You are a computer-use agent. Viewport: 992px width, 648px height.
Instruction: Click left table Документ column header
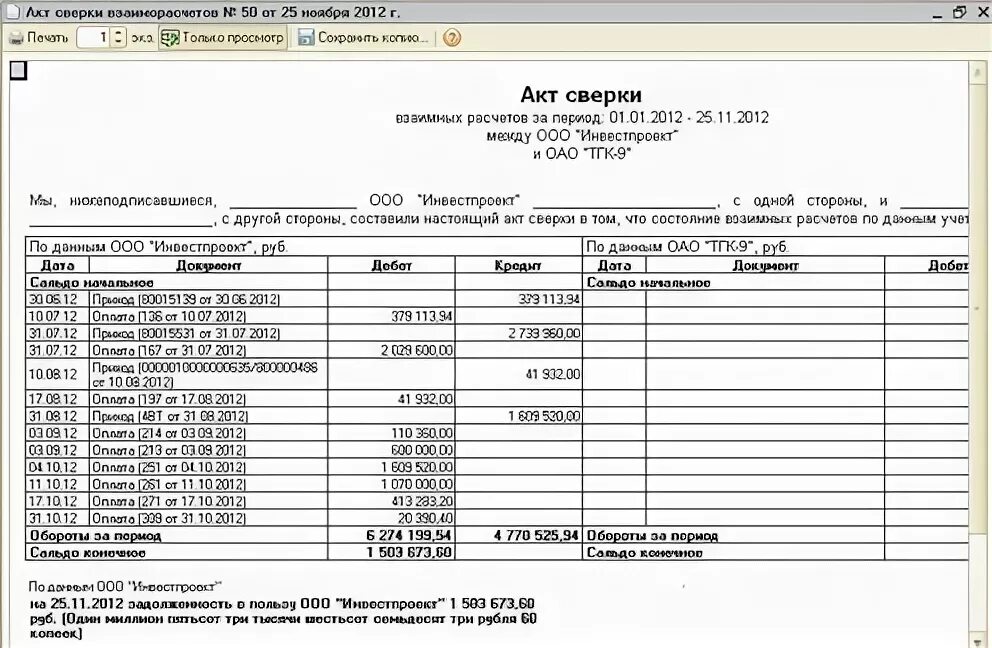(209, 265)
